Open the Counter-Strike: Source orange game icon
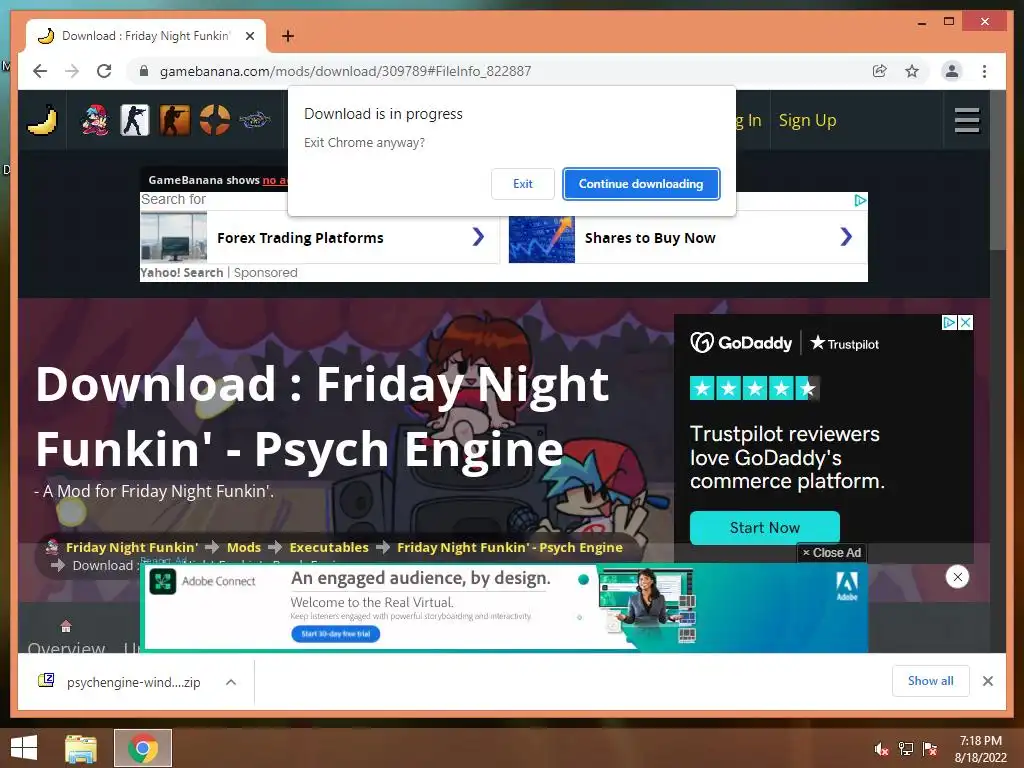This screenshot has height=768, width=1024. point(174,120)
